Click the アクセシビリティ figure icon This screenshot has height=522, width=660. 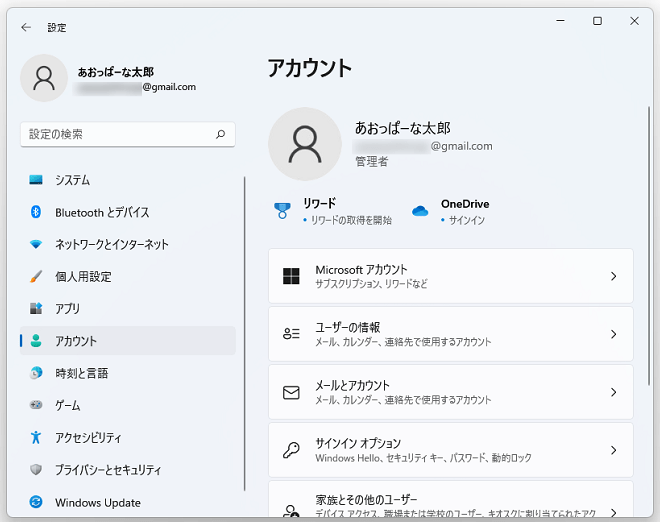[x=36, y=437]
